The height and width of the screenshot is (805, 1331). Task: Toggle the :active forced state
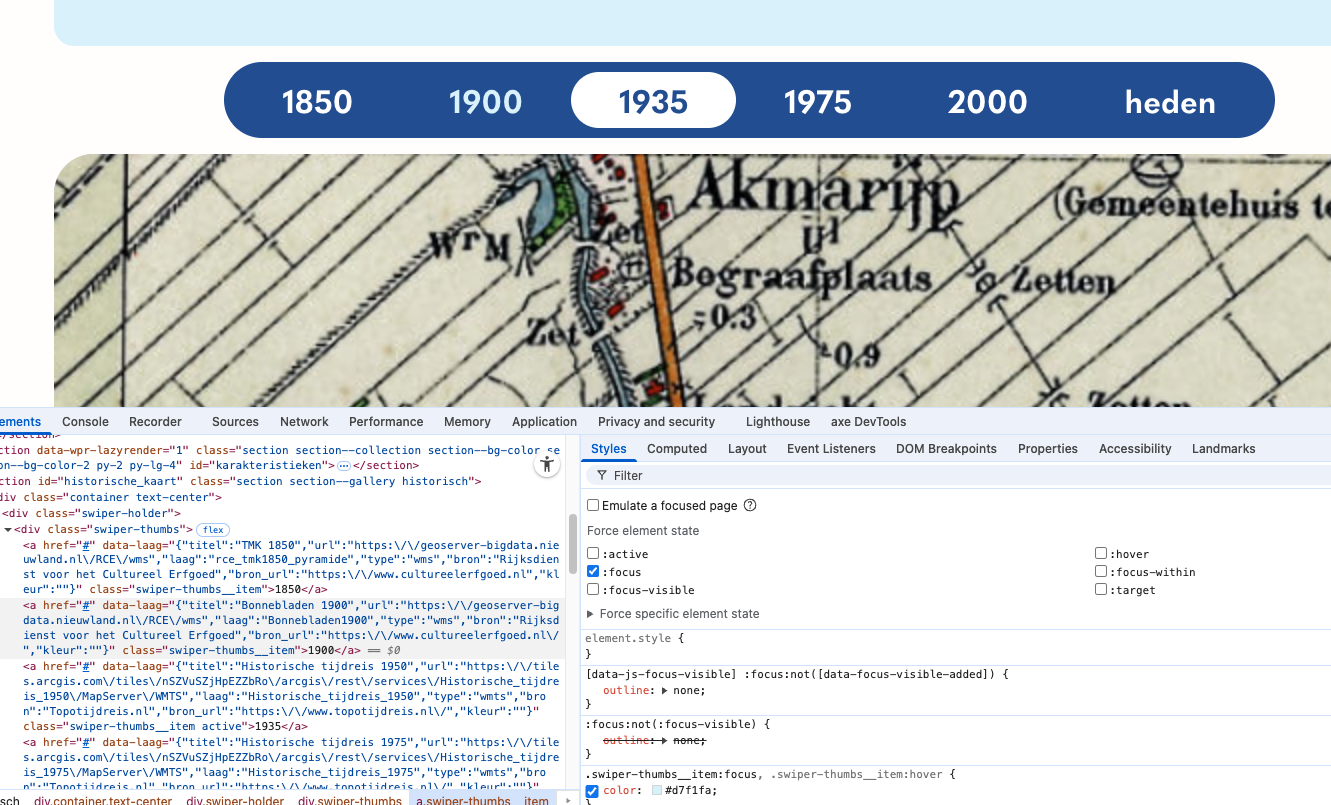point(593,554)
